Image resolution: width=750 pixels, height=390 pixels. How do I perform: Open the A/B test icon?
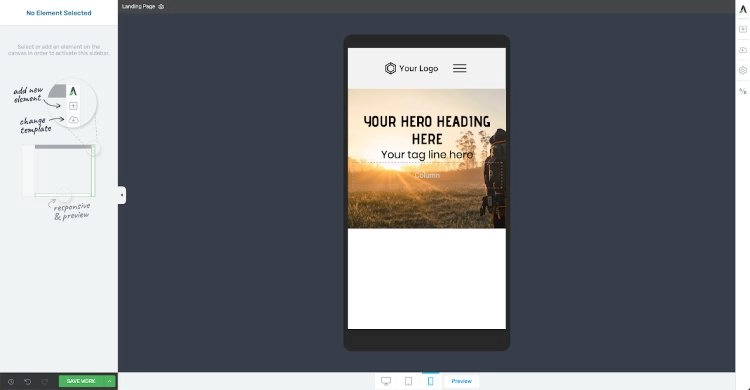point(743,91)
